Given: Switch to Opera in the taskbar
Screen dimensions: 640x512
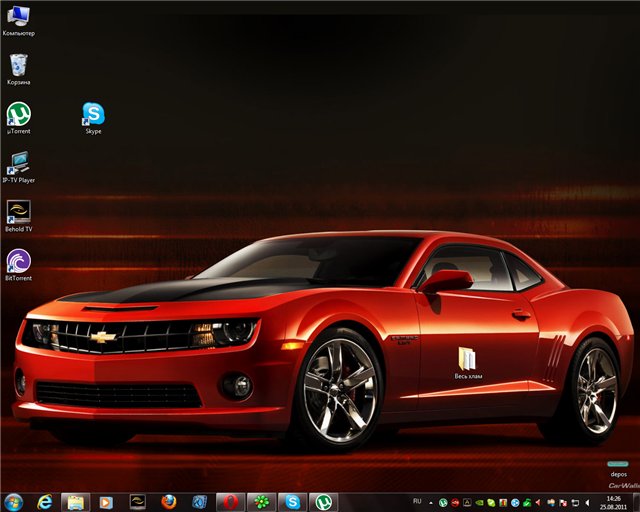Looking at the screenshot, I should 231,502.
